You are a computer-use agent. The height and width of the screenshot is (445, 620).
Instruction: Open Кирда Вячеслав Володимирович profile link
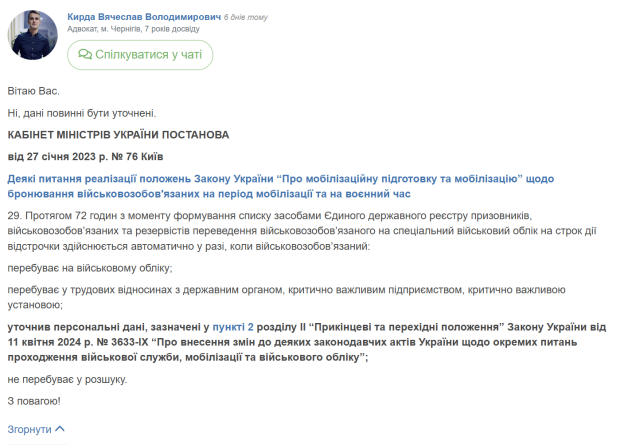[144, 17]
